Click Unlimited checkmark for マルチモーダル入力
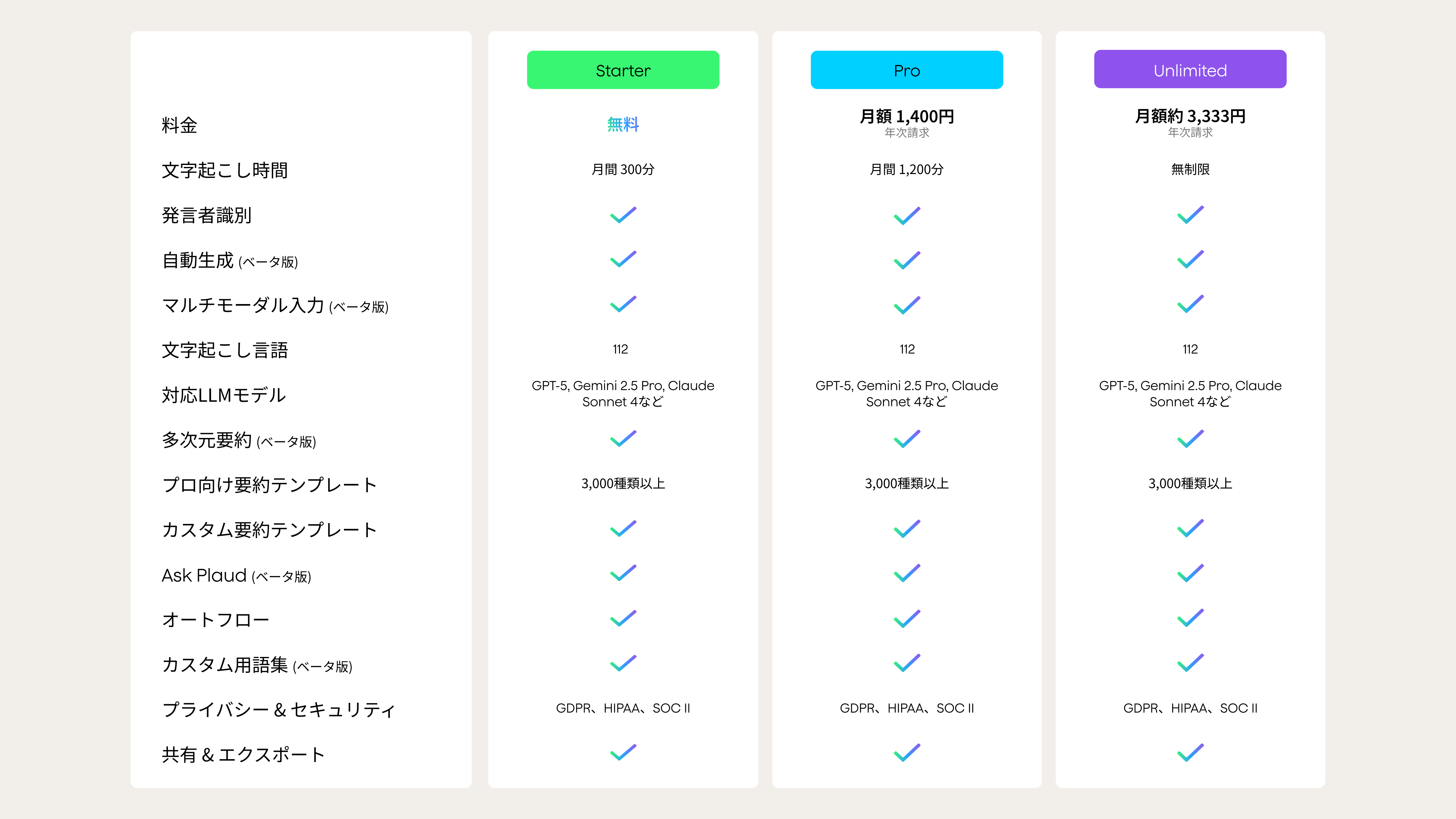 (x=1190, y=305)
